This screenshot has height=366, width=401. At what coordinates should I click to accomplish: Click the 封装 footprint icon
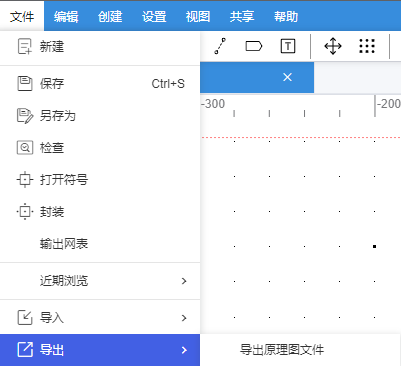(25, 212)
